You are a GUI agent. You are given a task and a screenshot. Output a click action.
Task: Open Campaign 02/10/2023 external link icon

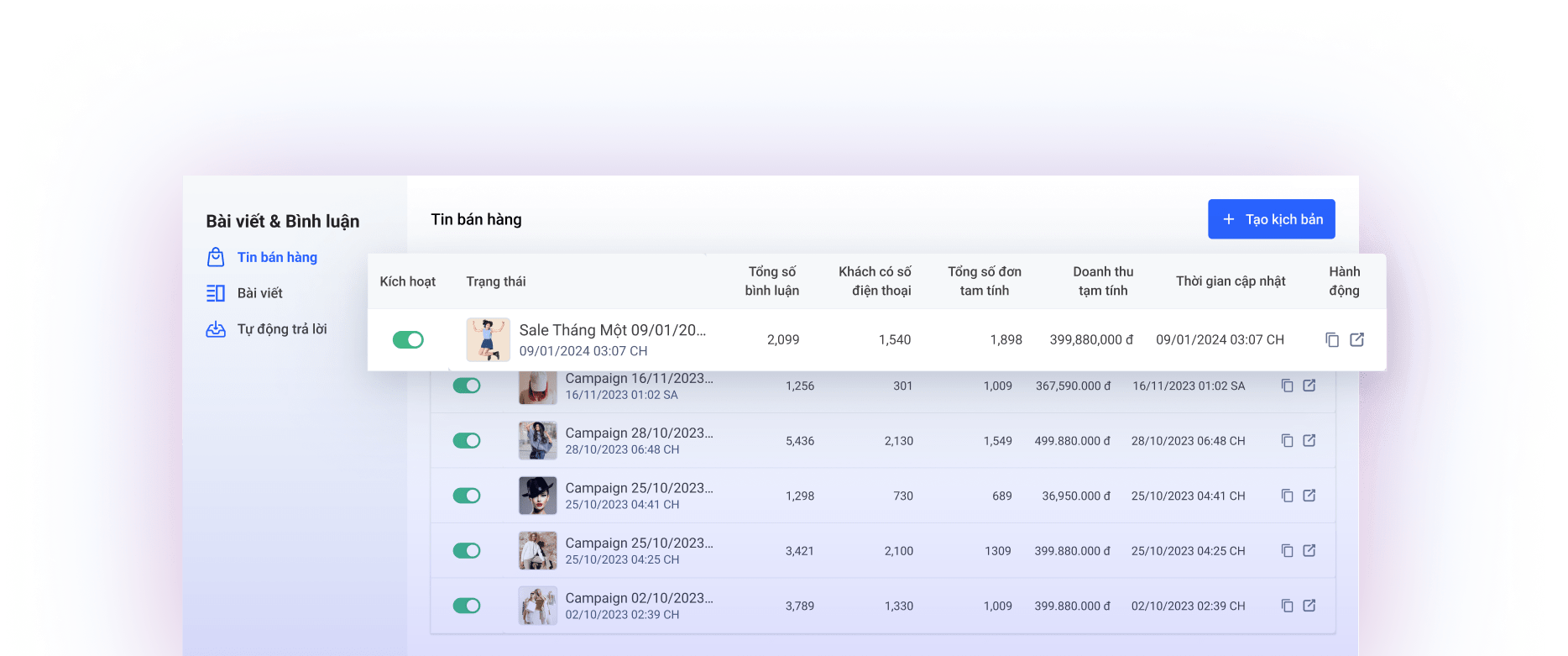click(1309, 606)
